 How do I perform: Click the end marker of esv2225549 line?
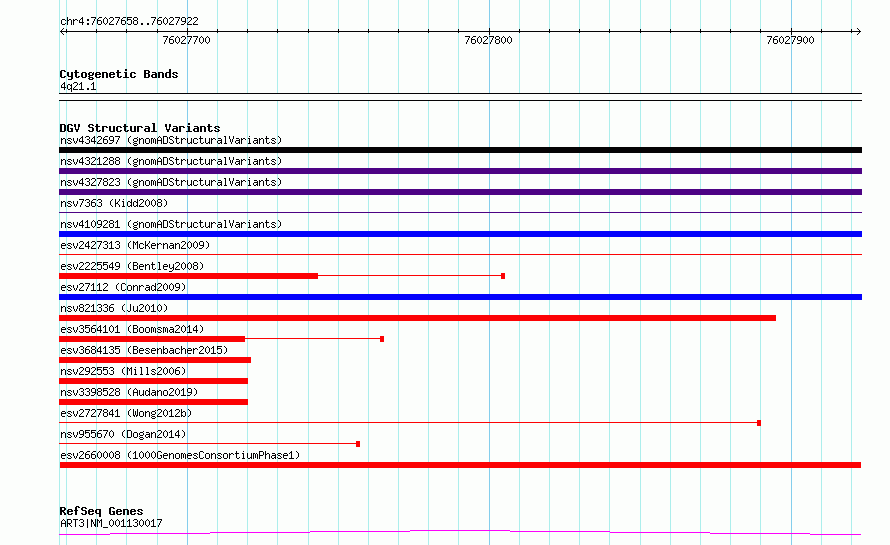click(503, 276)
